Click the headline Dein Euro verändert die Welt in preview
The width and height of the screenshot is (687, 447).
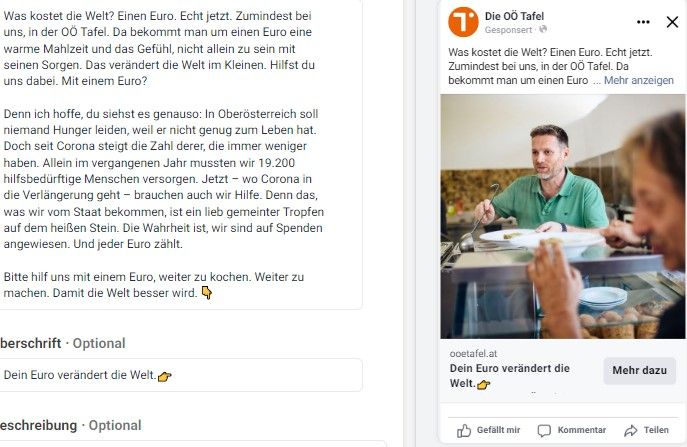coord(510,376)
